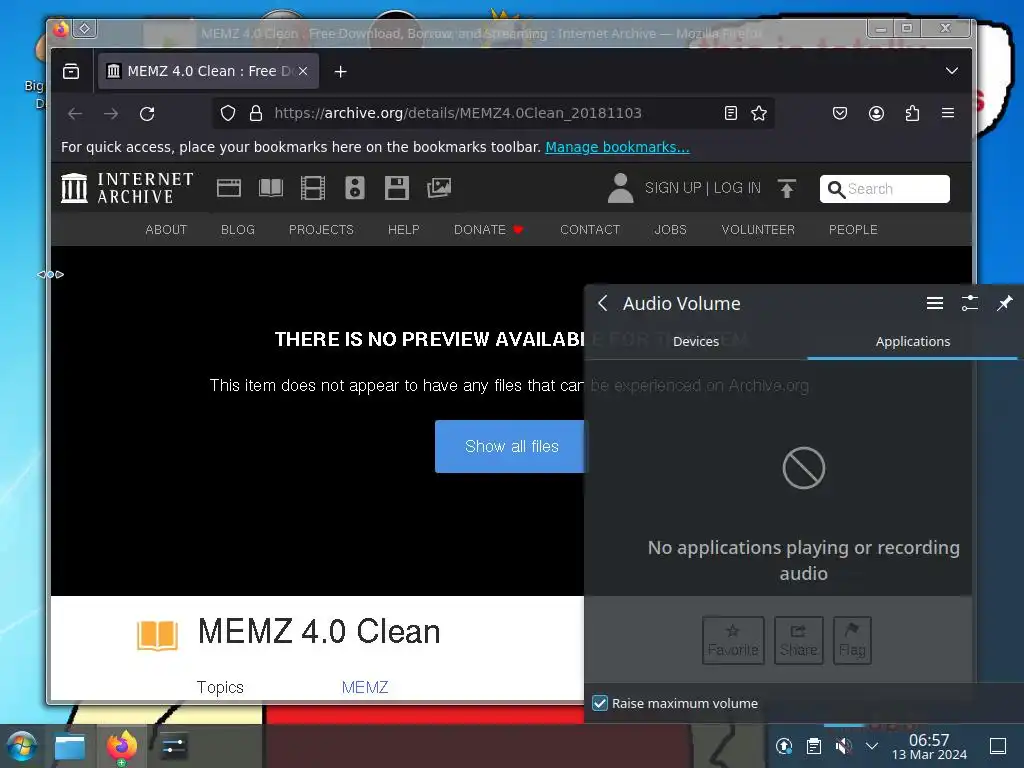Open the Wayback Machine web icon
Image resolution: width=1024 pixels, height=768 pixels.
[229, 188]
